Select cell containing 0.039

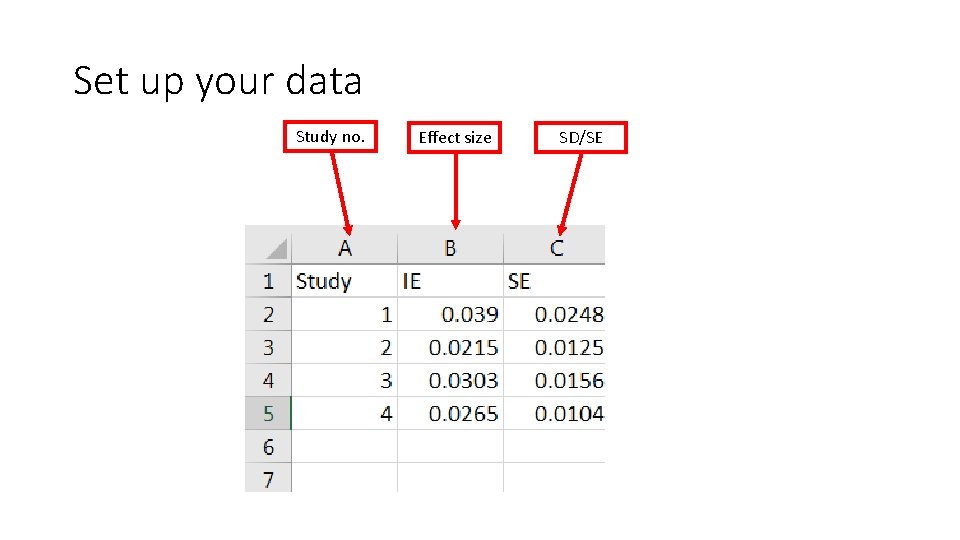(450, 314)
